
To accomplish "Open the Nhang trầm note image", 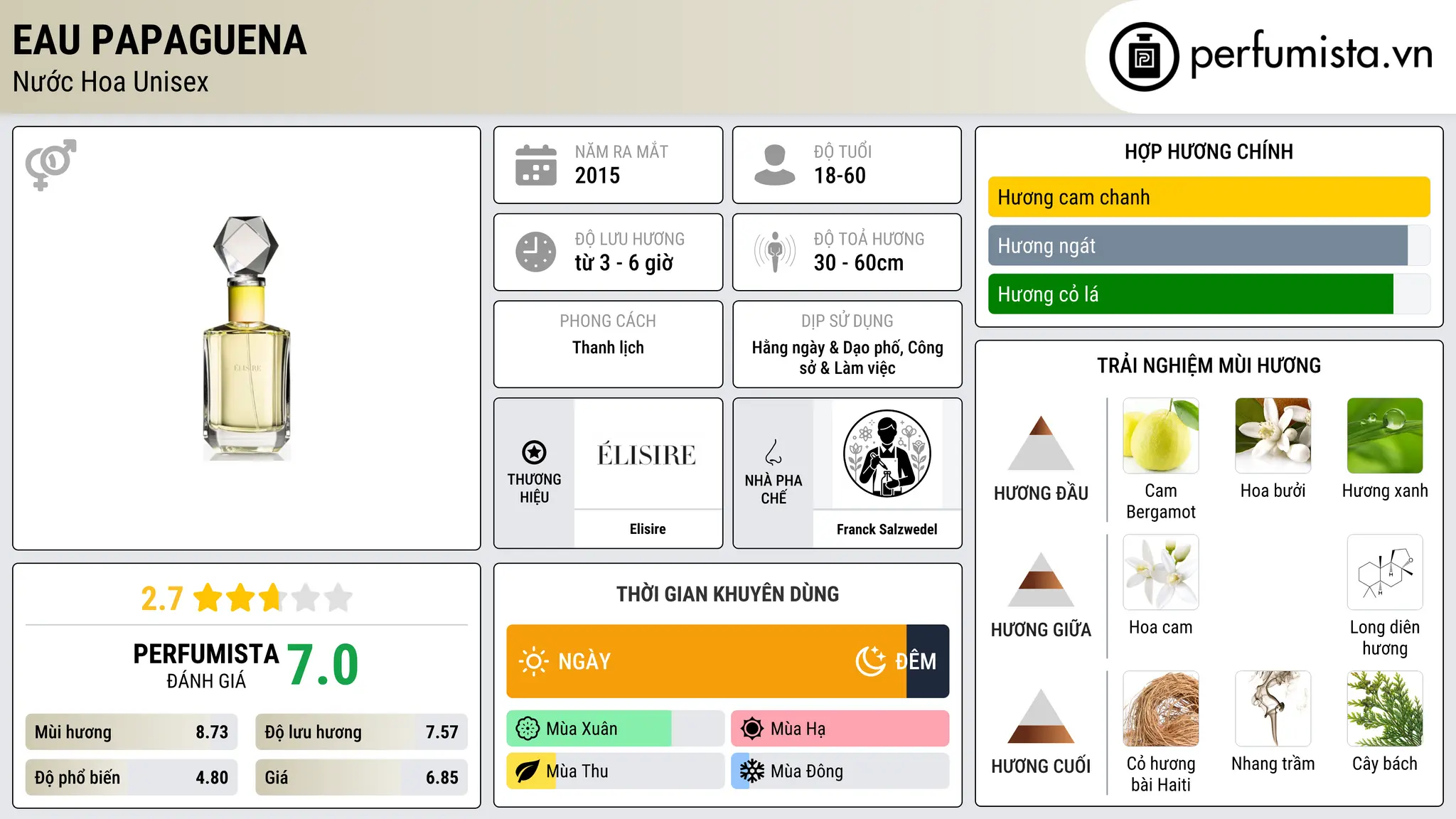I will tap(1273, 709).
